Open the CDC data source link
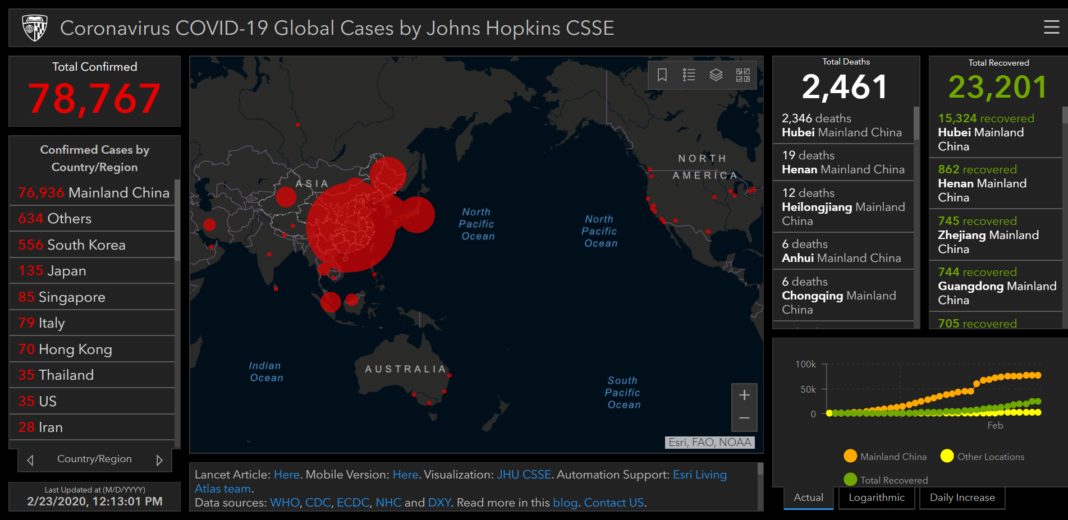The image size is (1068, 520). 317,503
